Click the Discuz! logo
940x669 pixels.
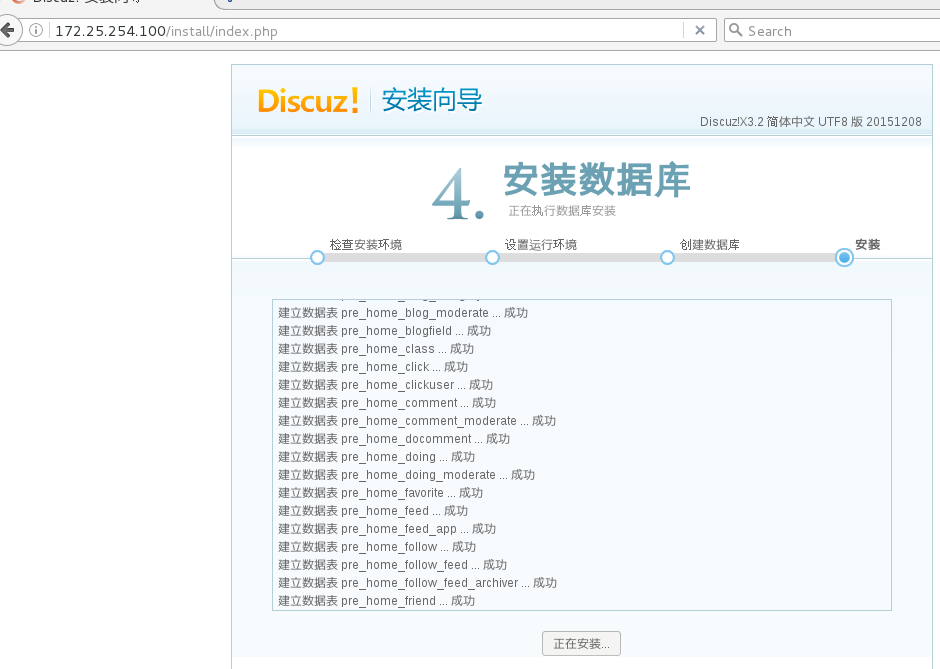(308, 101)
